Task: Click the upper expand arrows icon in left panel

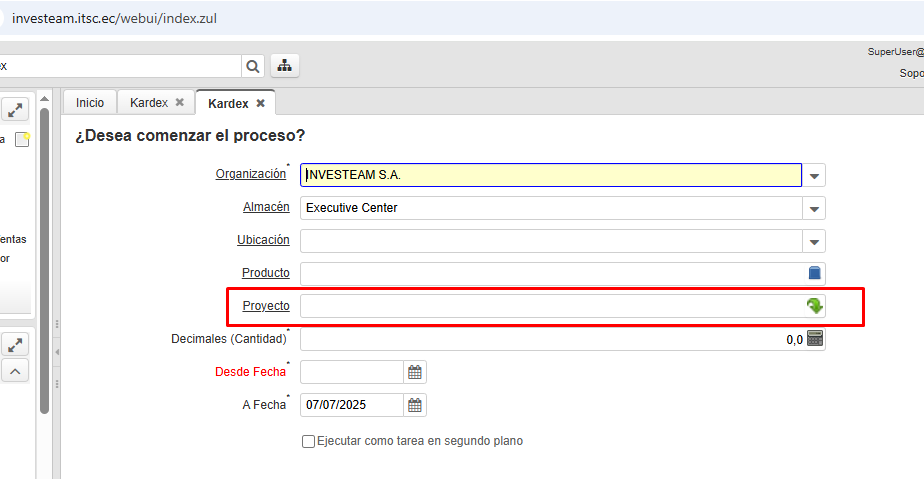Action: click(16, 110)
